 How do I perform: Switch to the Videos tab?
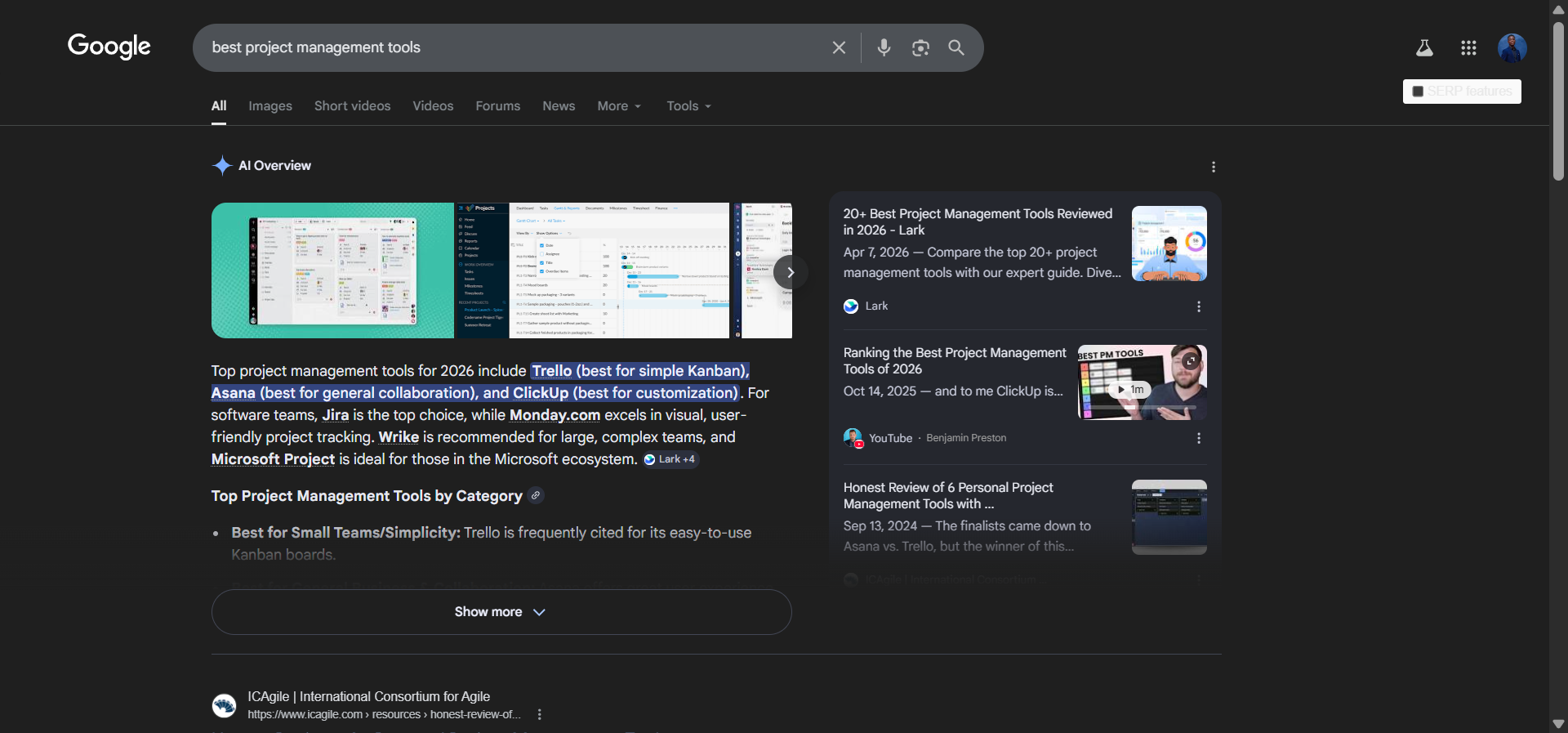coord(433,106)
